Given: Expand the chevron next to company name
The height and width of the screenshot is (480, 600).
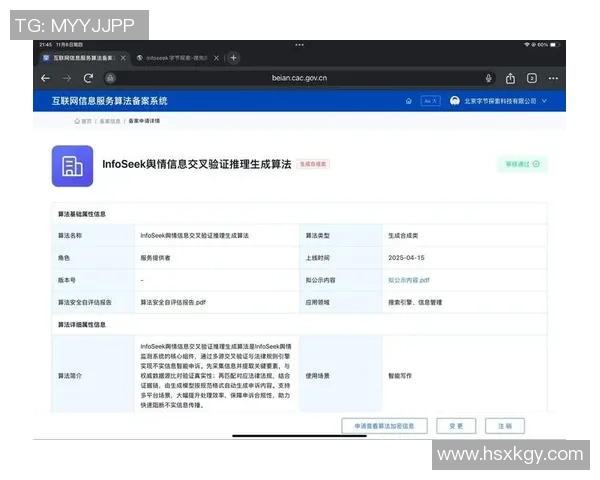Looking at the screenshot, I should point(544,101).
